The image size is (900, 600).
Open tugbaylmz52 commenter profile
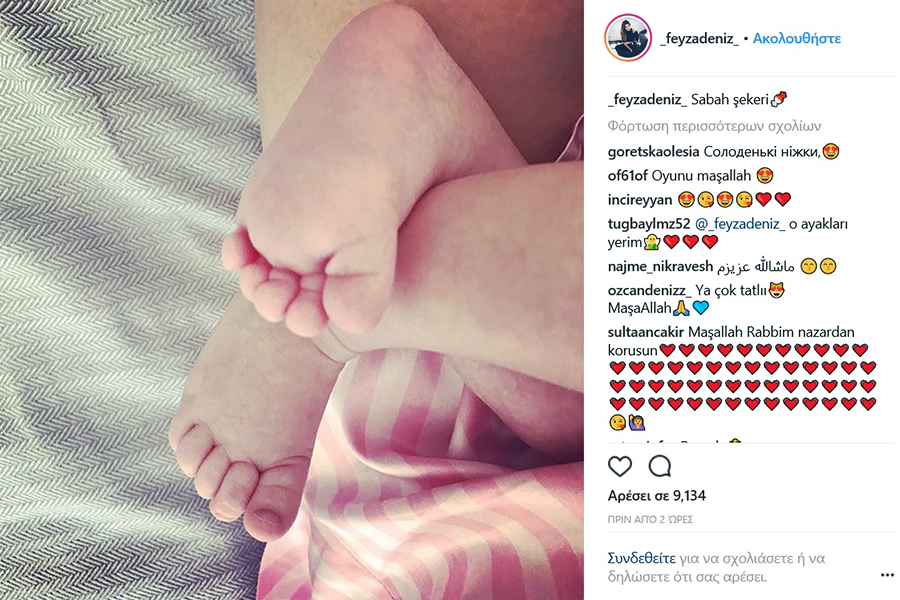pos(649,224)
